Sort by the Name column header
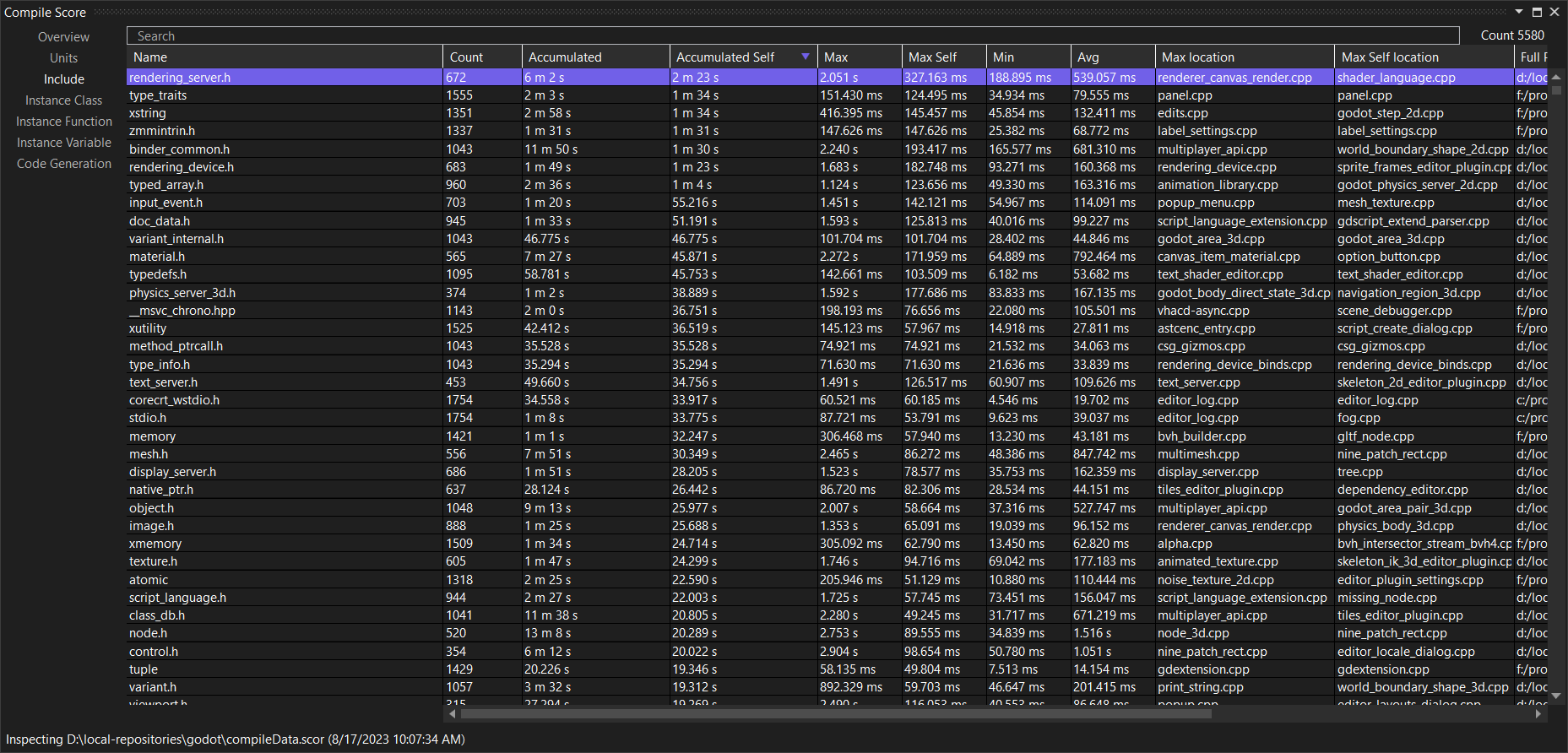This screenshot has height=753, width=1568. pos(285,57)
